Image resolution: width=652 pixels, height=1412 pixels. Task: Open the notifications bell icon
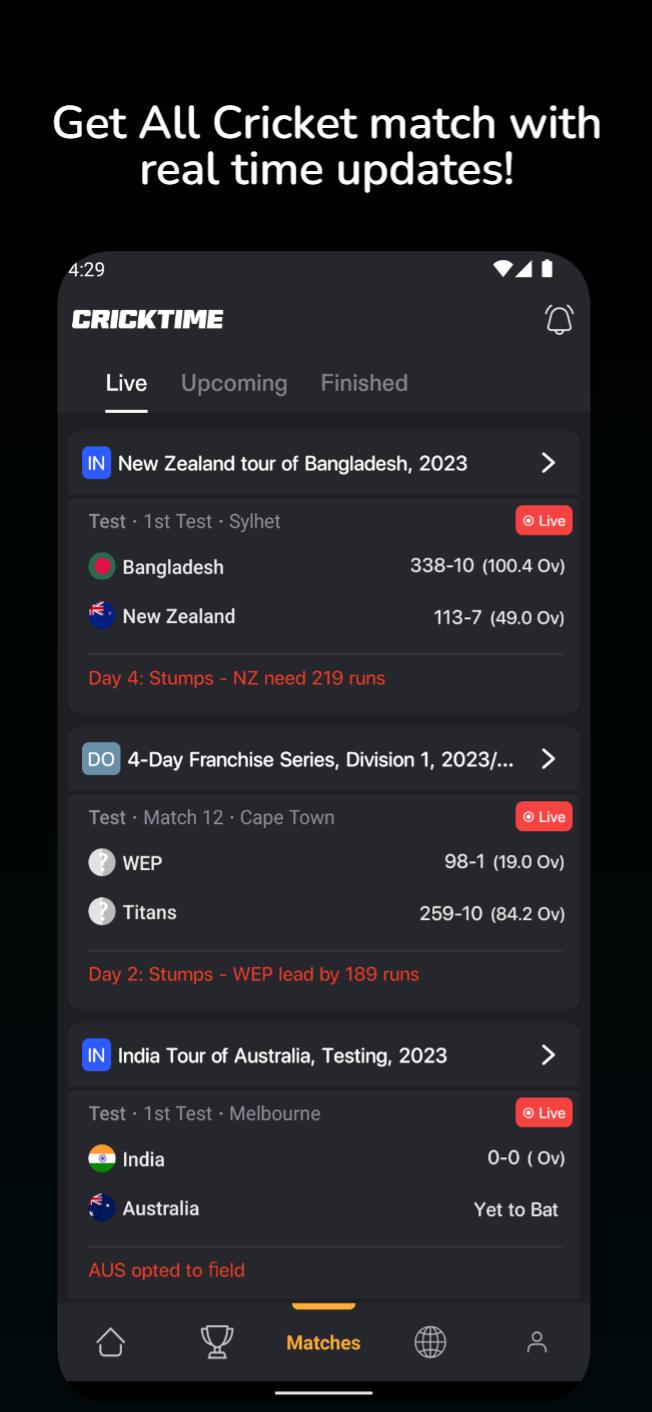(559, 320)
